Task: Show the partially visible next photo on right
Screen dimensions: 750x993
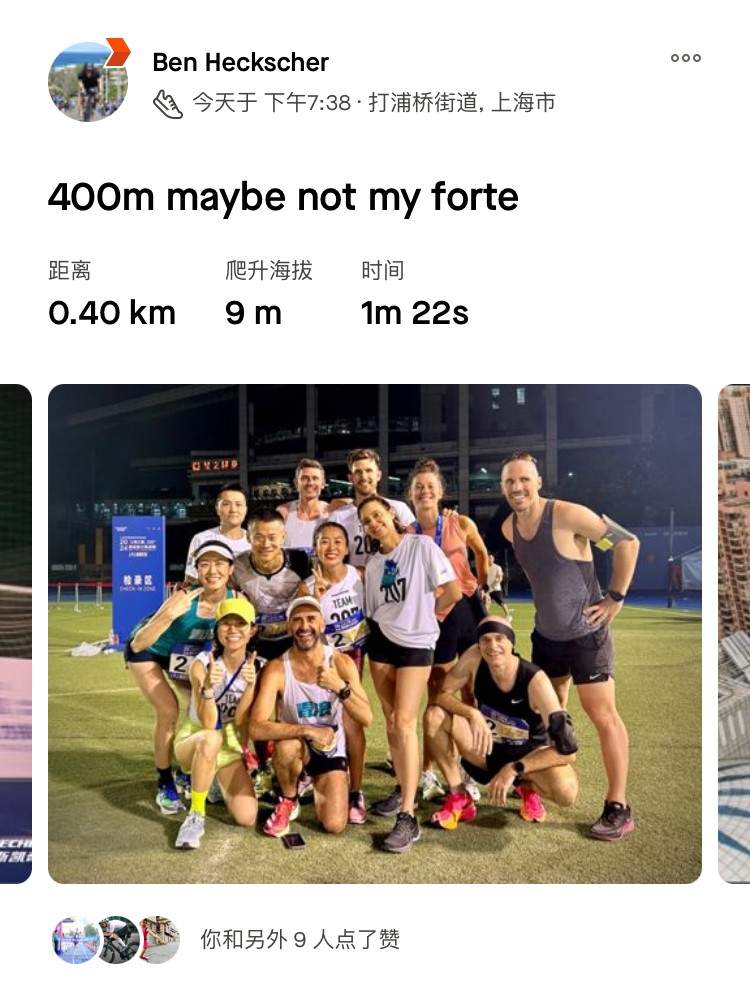Action: [x=734, y=633]
